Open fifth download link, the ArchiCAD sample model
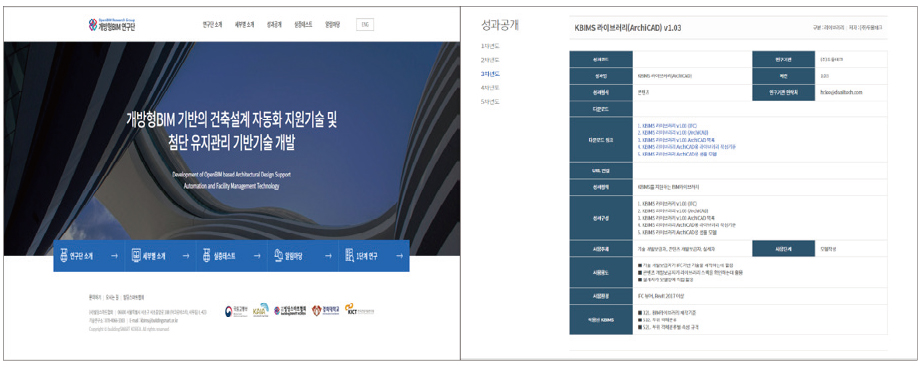 tap(677, 154)
